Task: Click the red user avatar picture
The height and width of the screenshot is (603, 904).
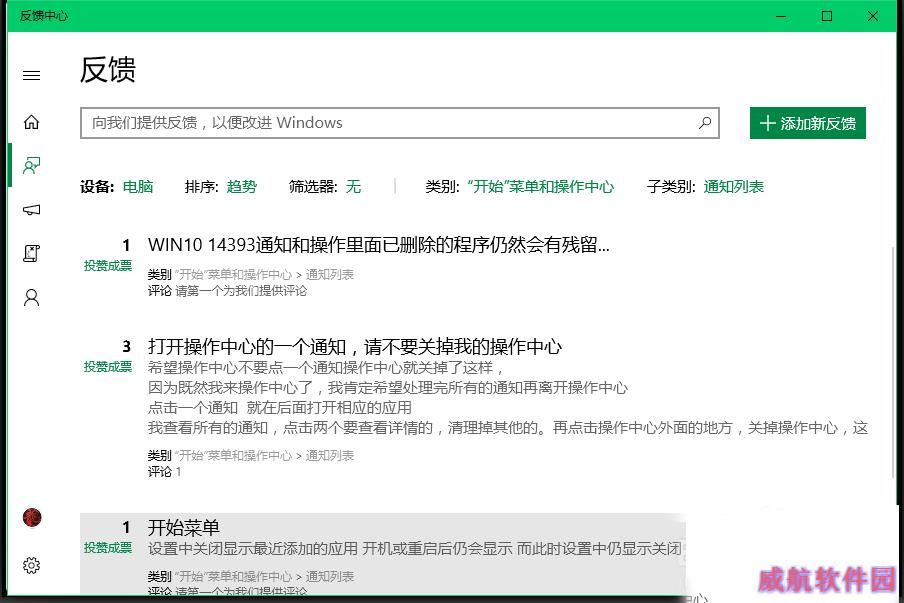Action: point(32,518)
